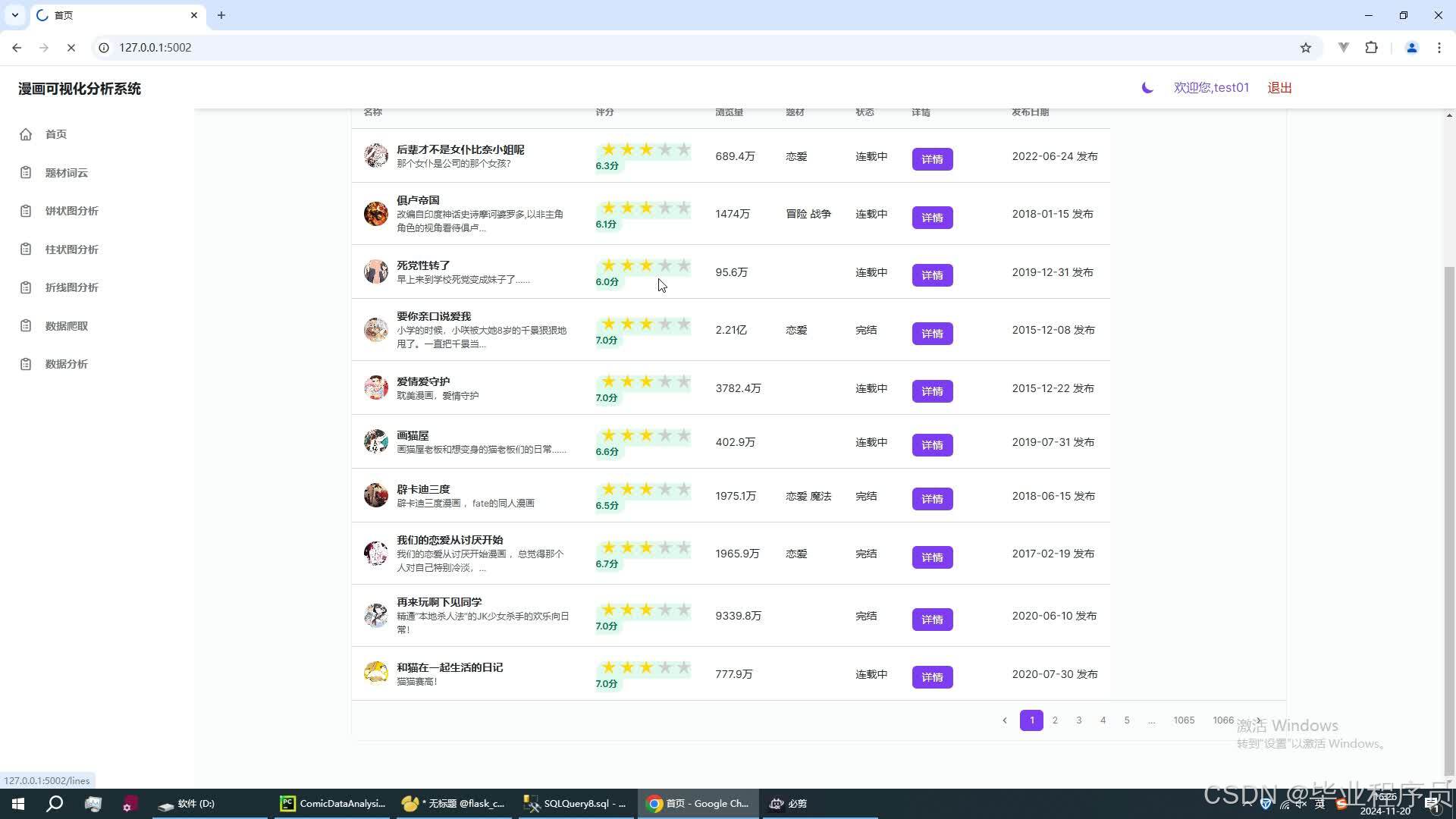Open 详情 for 要你亲口说爱我
This screenshot has width=1456, height=819.
[x=932, y=334]
